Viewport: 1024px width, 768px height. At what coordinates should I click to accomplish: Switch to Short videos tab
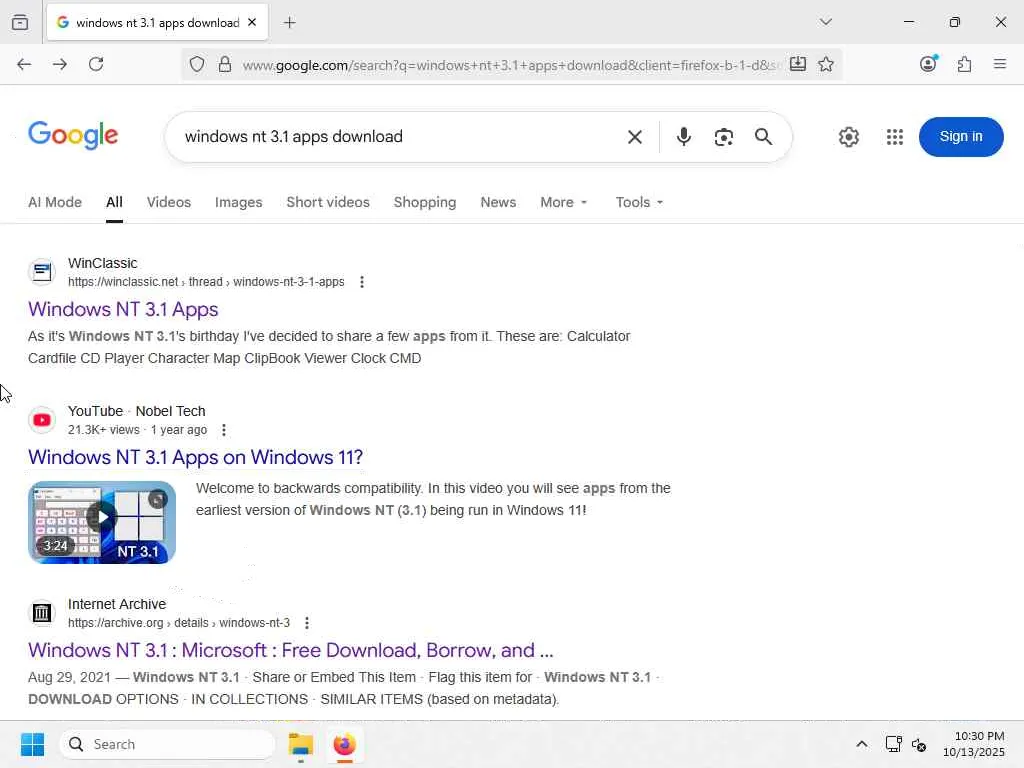328,202
